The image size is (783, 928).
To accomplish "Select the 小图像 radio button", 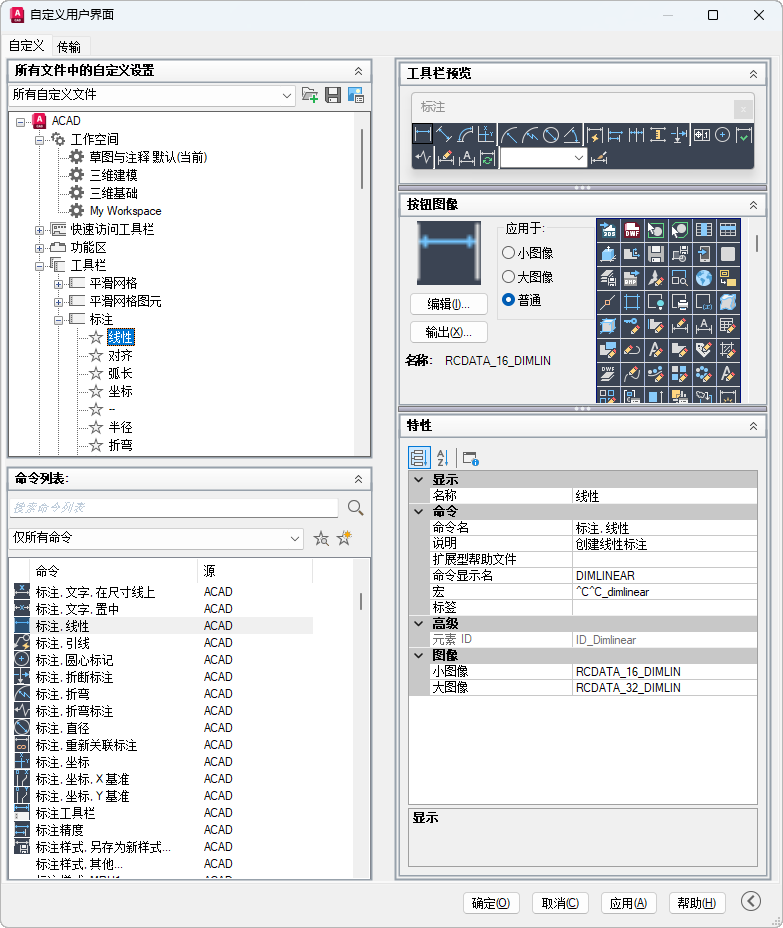I will (508, 253).
